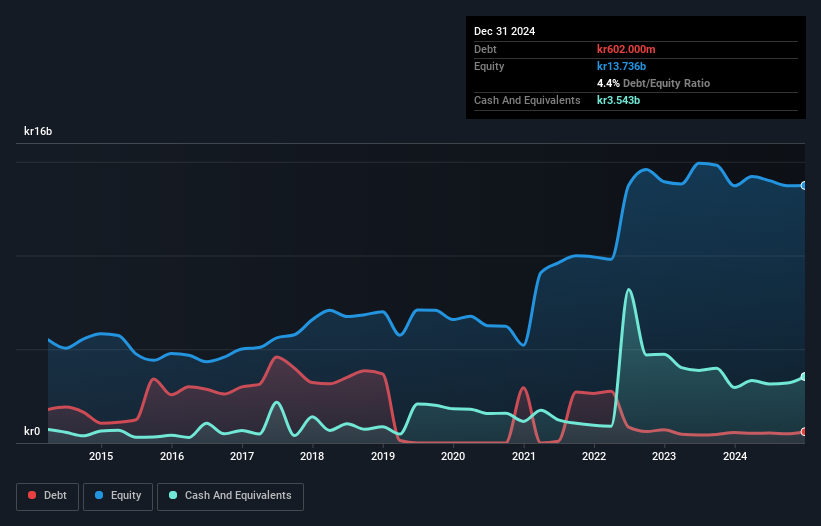Click the kr0 y-axis label
Screen dimensions: 821x526
32,431
